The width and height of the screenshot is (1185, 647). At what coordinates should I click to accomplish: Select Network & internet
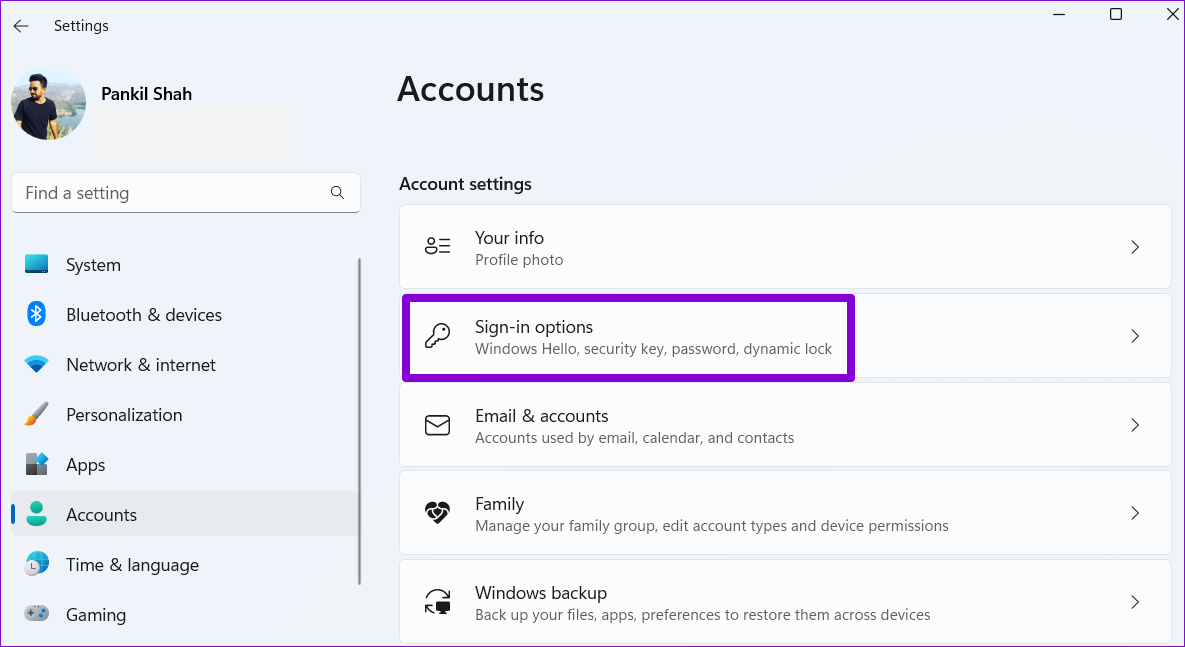141,364
